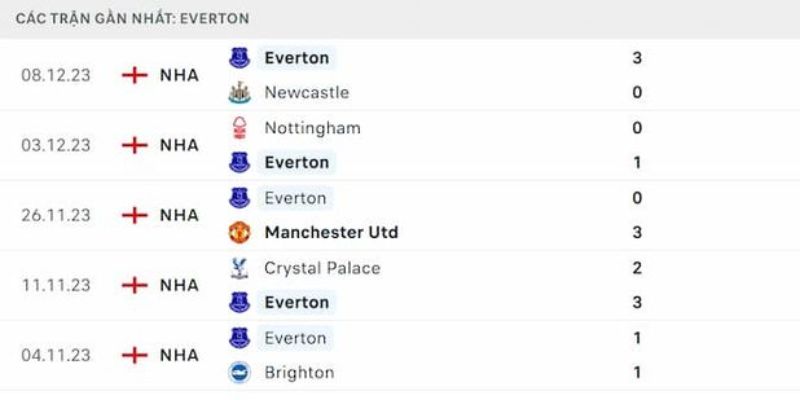
Task: Click the Crystal Palace crest icon
Action: [239, 268]
